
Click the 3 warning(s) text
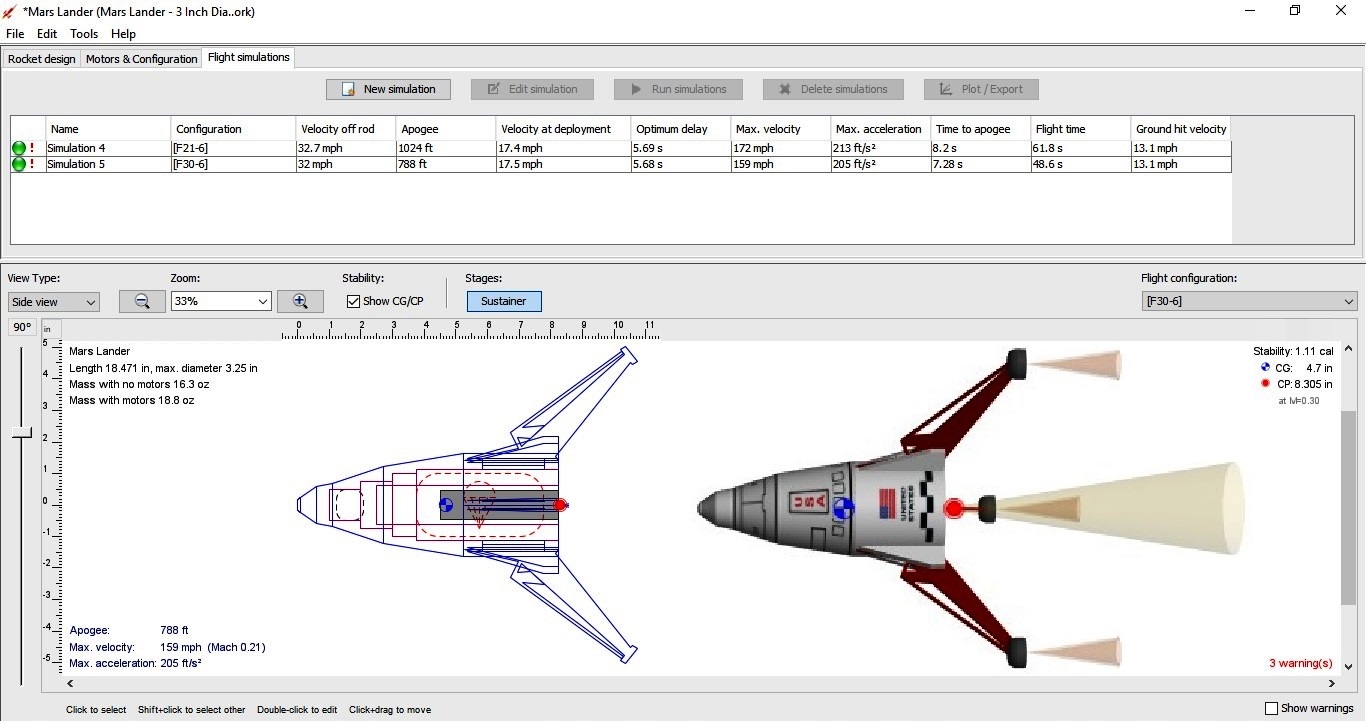pyautogui.click(x=1300, y=663)
